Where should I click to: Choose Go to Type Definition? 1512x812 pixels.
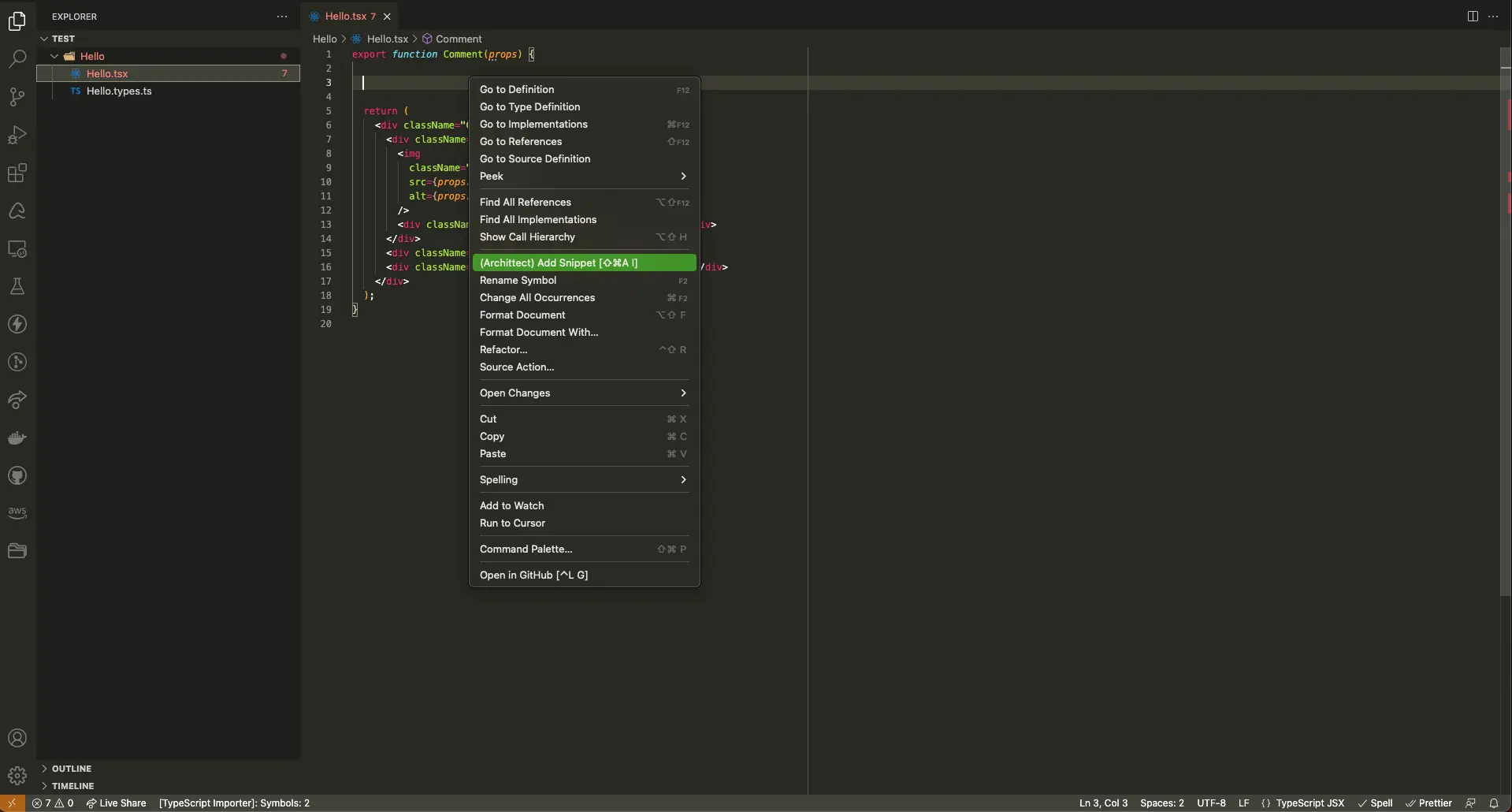tap(584, 107)
